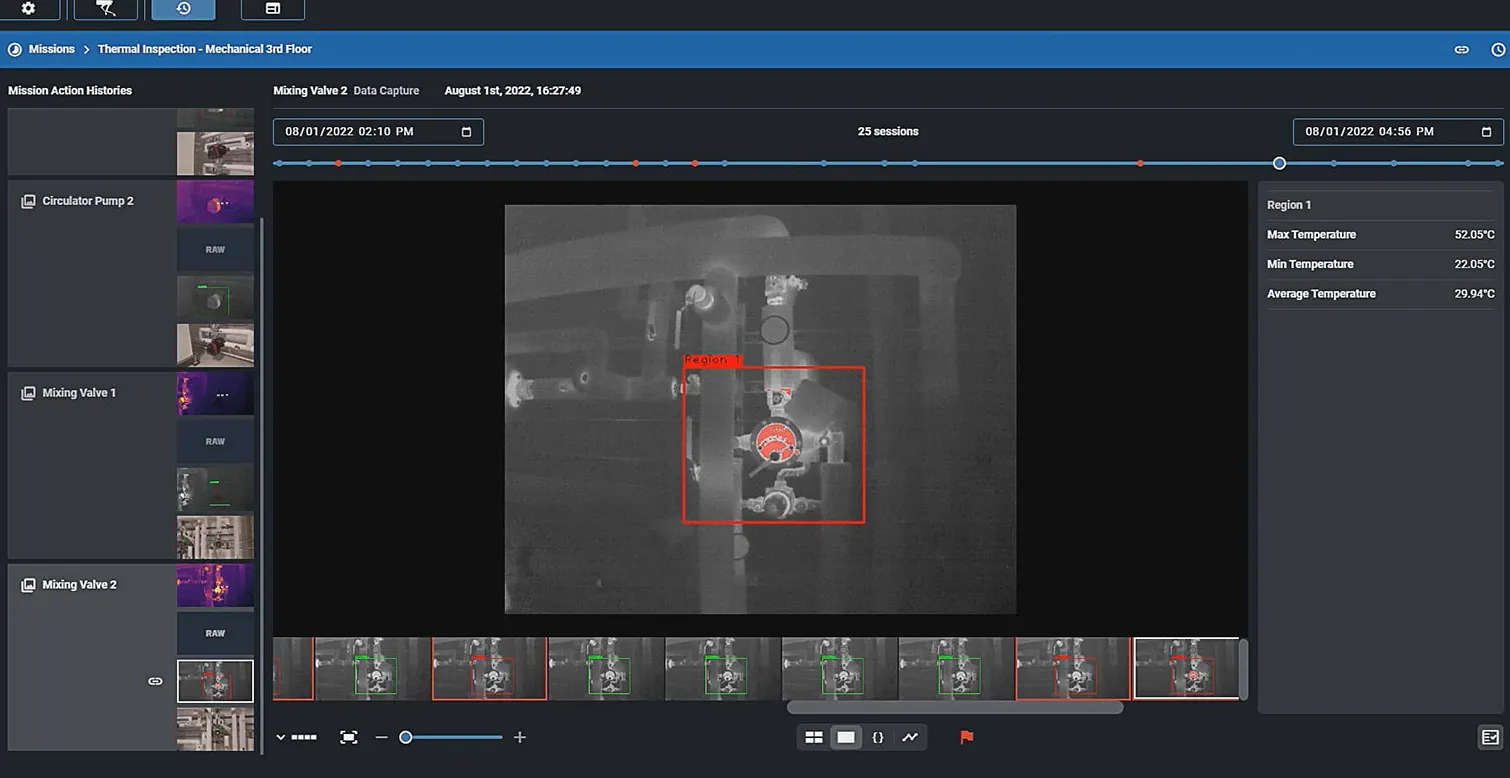Viewport: 1510px width, 778px height.
Task: Flag this capture with red flag
Action: (966, 738)
